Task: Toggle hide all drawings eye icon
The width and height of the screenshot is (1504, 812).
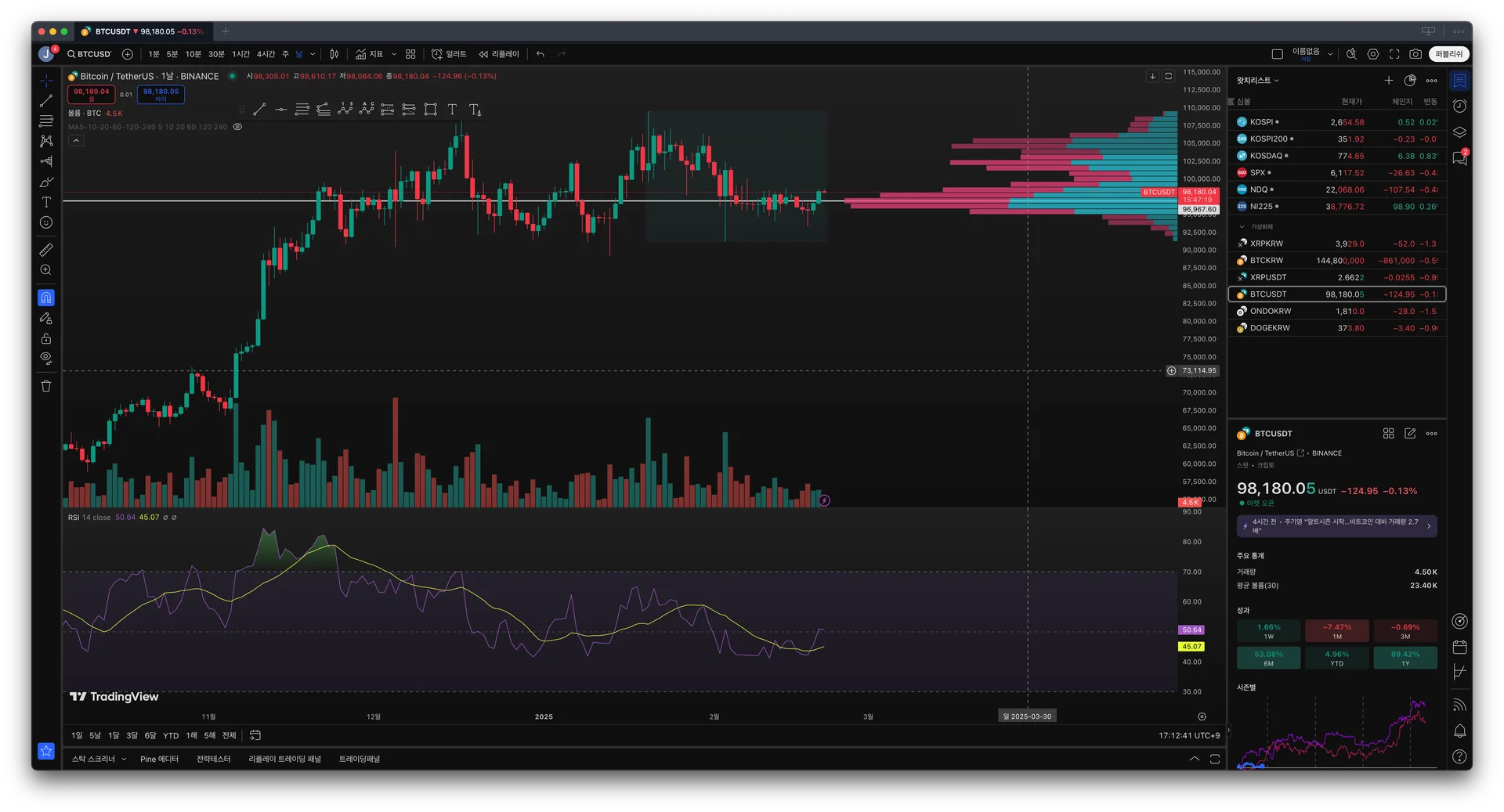Action: point(46,359)
